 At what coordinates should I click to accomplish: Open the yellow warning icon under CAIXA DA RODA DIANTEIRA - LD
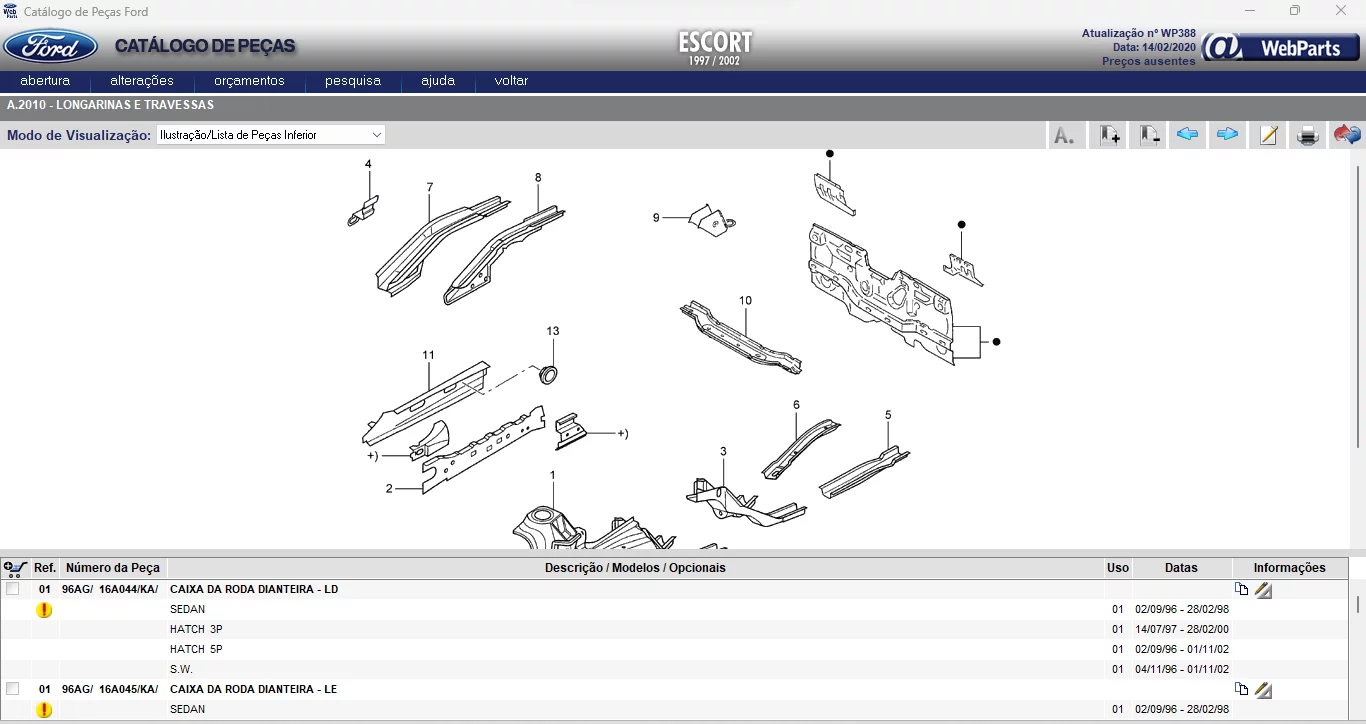(x=43, y=609)
